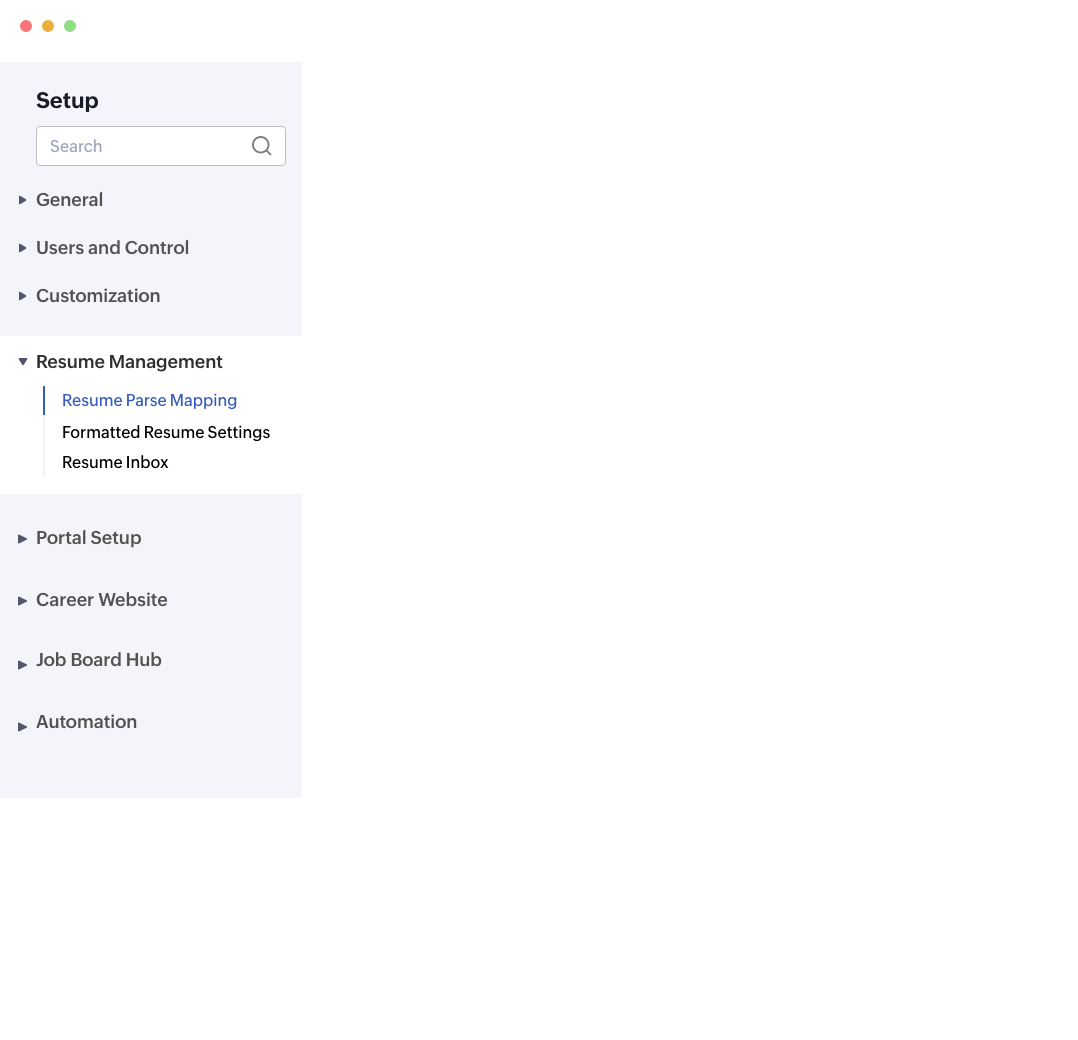Expand the Users and Control arrow
Viewport: 1078px width, 1040px height.
(x=22, y=248)
